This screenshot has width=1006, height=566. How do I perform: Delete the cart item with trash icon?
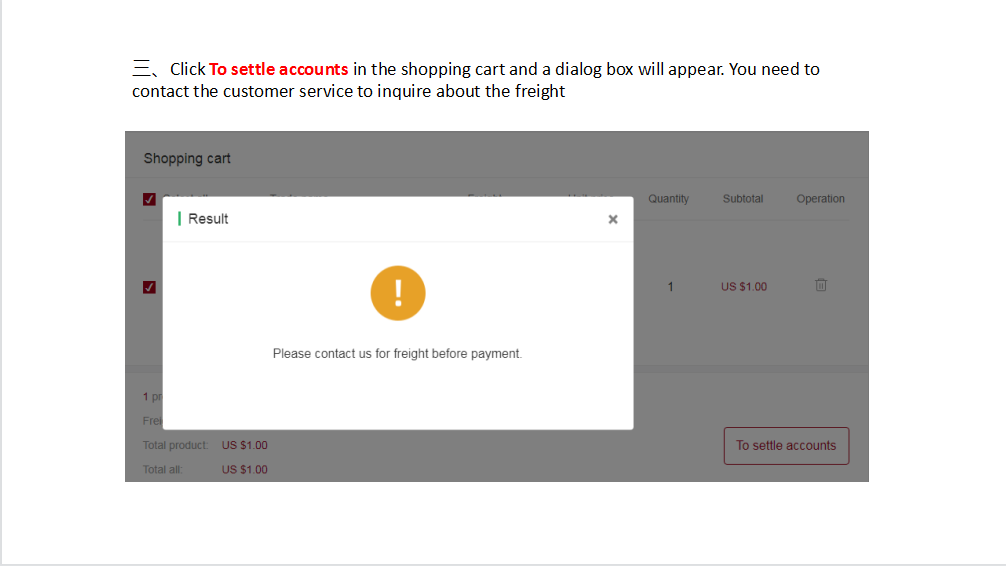tap(821, 285)
